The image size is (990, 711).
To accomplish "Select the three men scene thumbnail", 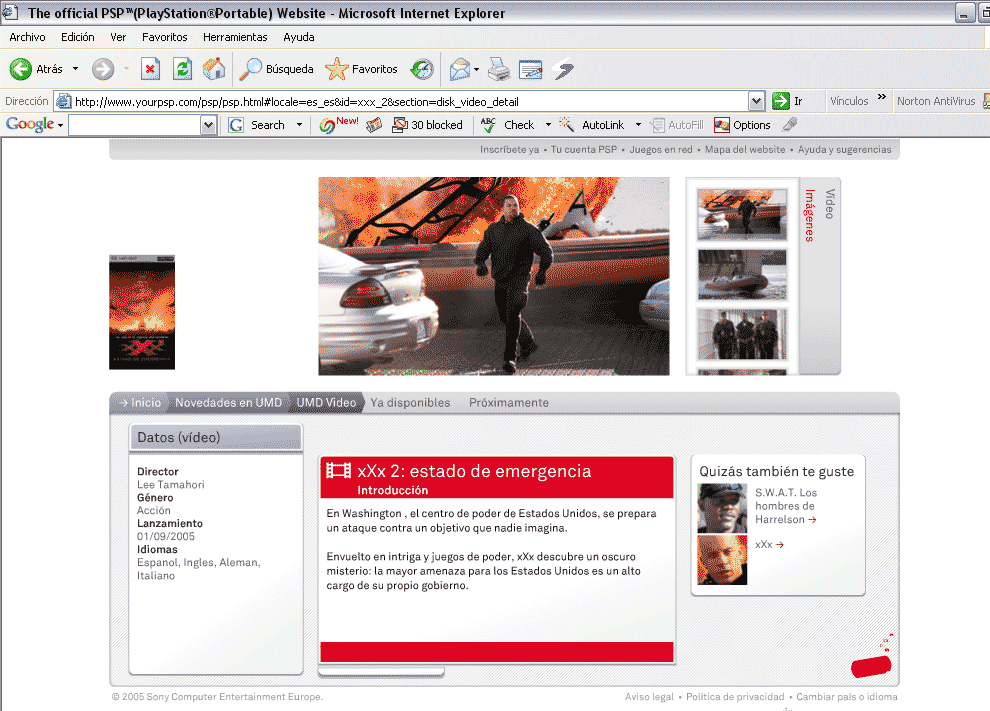I will [742, 334].
